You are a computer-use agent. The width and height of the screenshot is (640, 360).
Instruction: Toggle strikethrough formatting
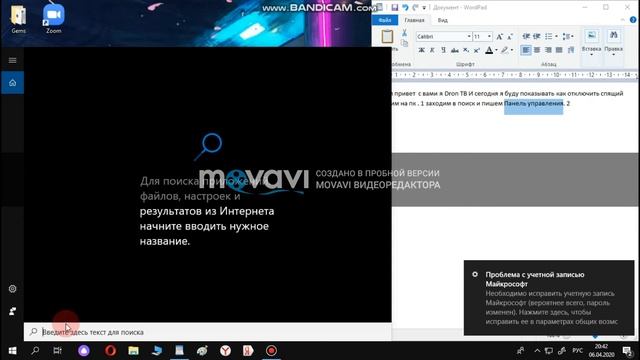pyautogui.click(x=454, y=50)
